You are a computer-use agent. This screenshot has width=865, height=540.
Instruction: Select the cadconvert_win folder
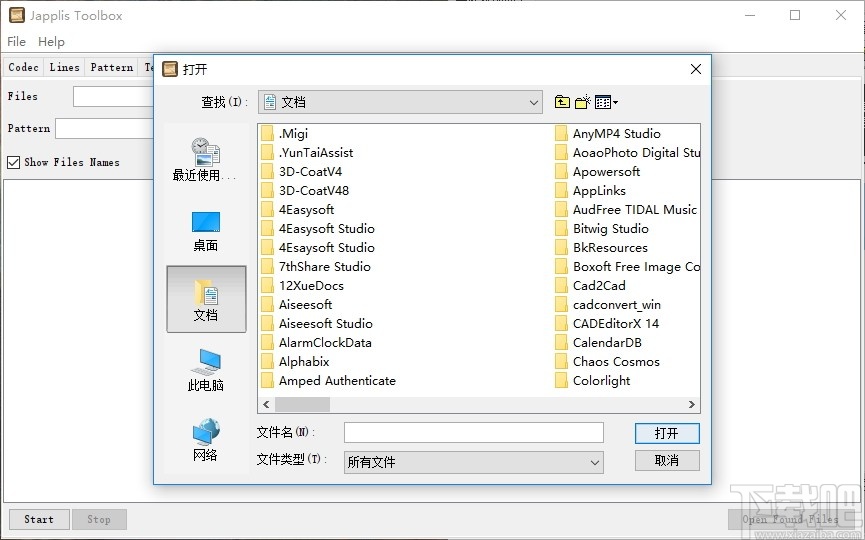tap(608, 305)
